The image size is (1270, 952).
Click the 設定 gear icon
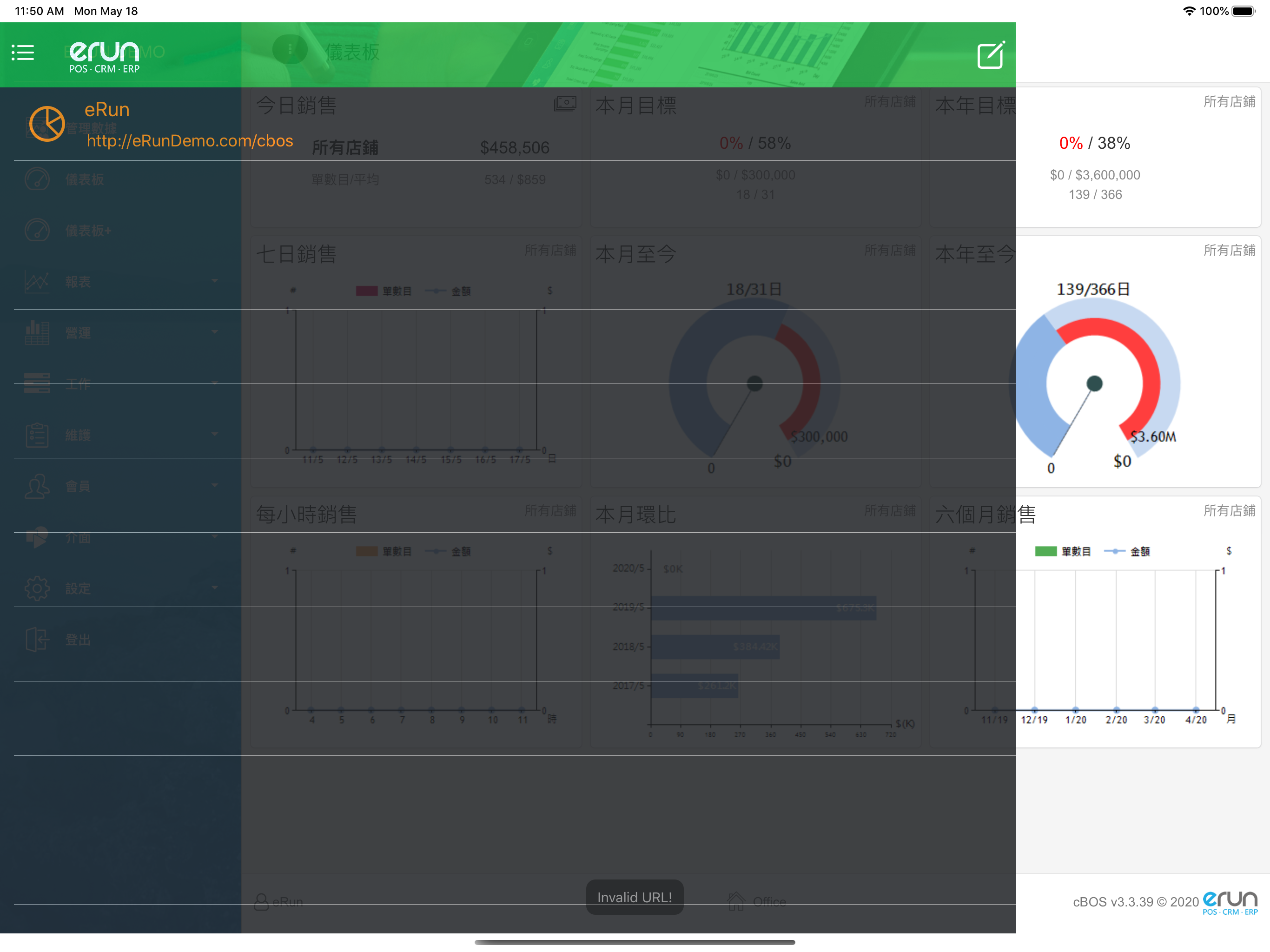37,588
